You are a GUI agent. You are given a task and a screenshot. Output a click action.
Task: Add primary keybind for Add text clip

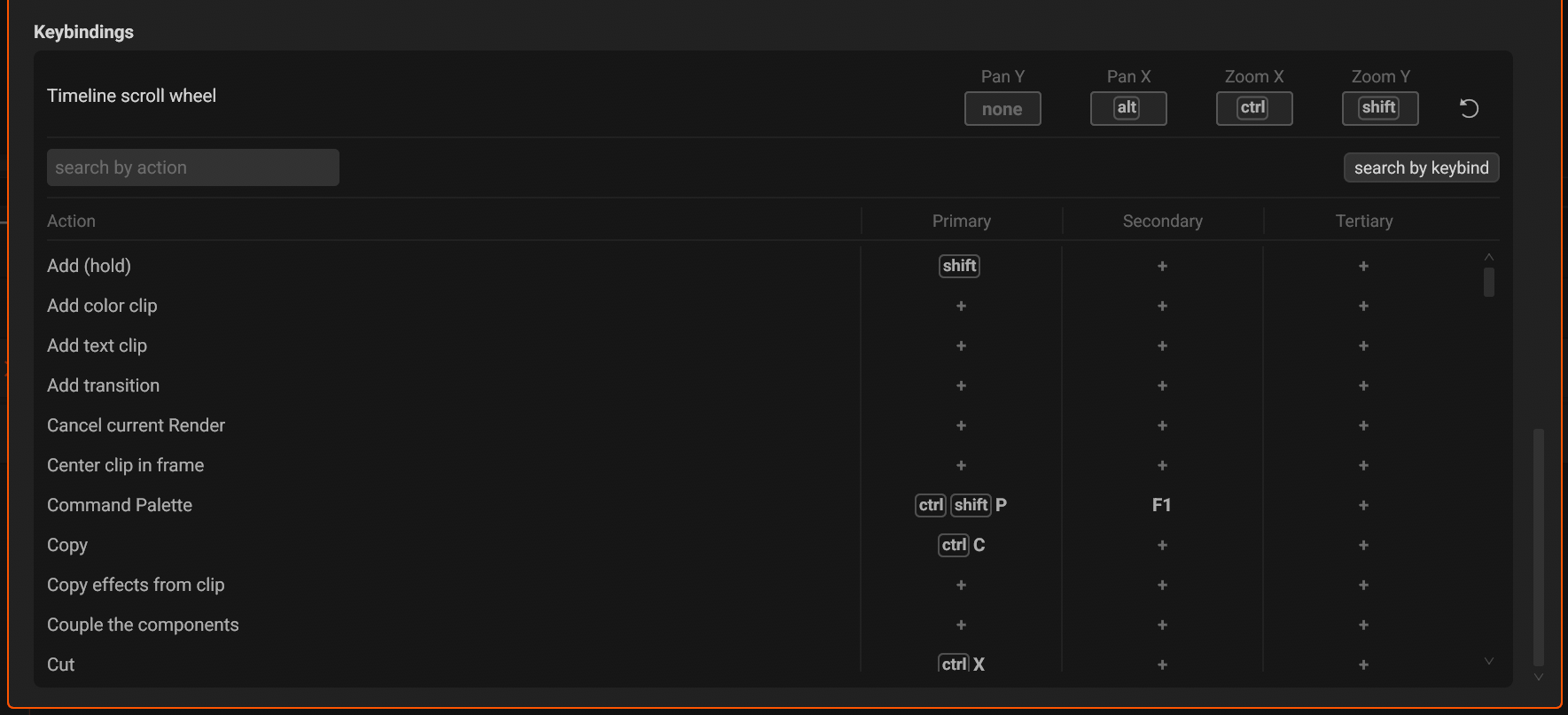(961, 346)
